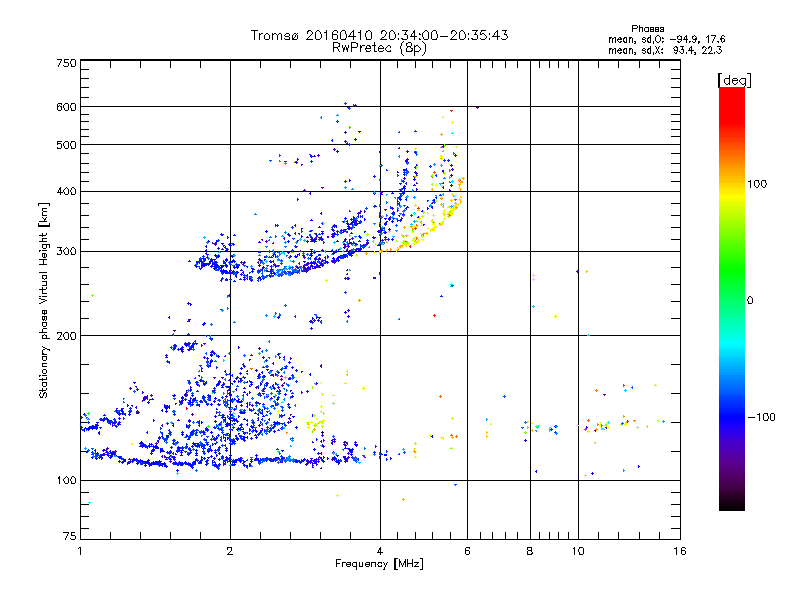Click the '600' y-axis tick label
The image size is (800, 600).
66,107
